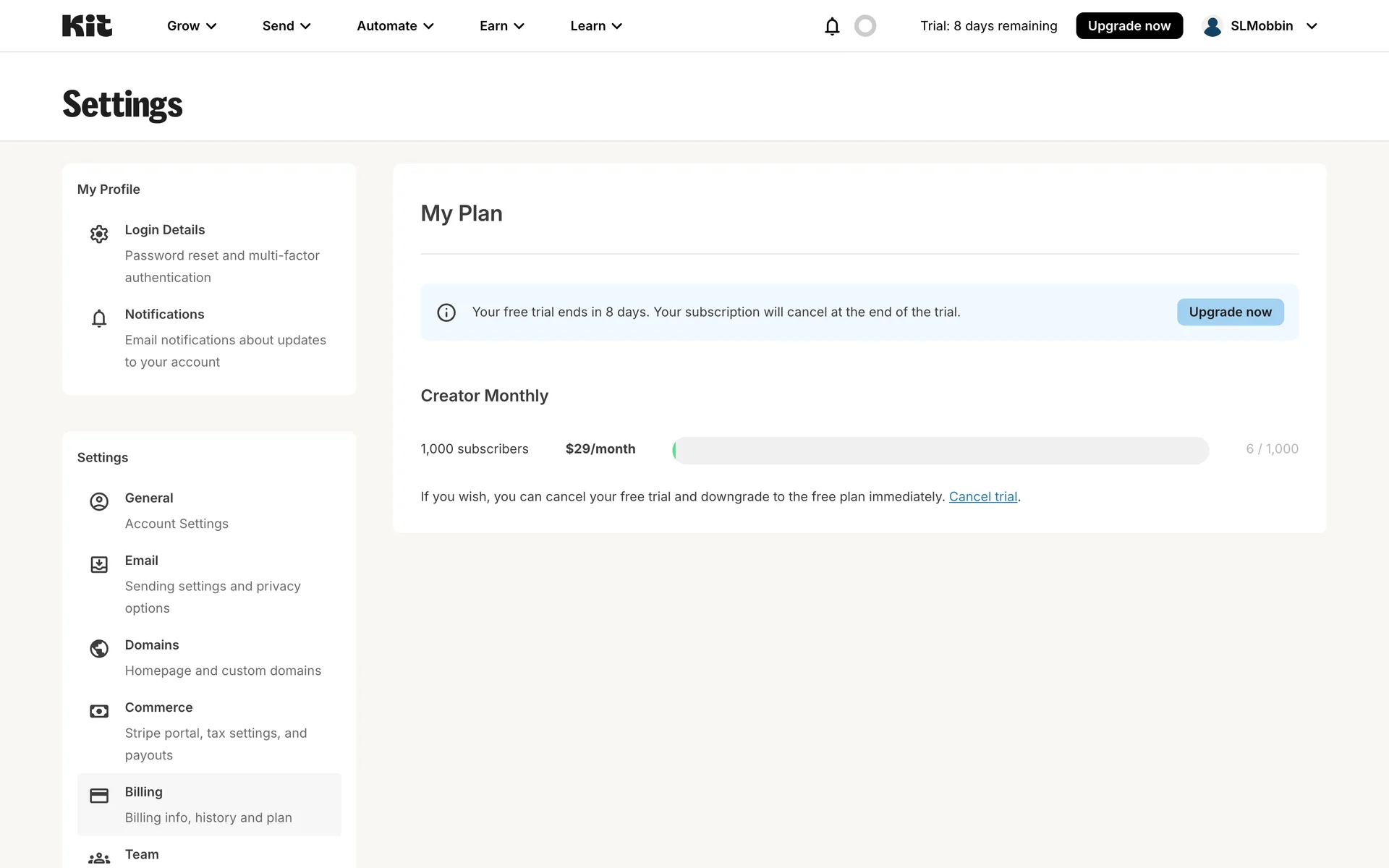1389x868 pixels.
Task: Open the Automate dropdown menu
Action: pyautogui.click(x=395, y=26)
